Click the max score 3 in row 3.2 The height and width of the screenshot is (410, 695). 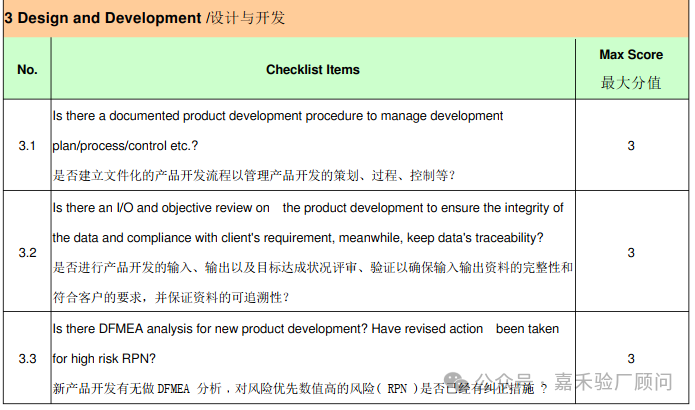click(631, 253)
